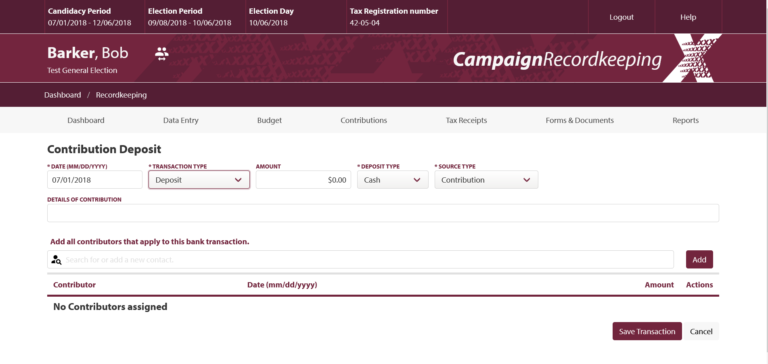
Task: Click the Save Transaction button
Action: click(647, 331)
